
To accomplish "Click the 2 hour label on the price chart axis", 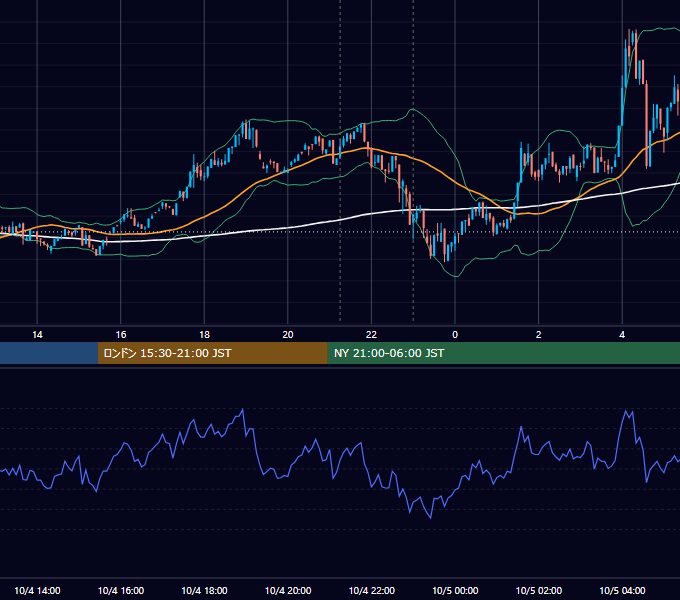I will click(539, 335).
